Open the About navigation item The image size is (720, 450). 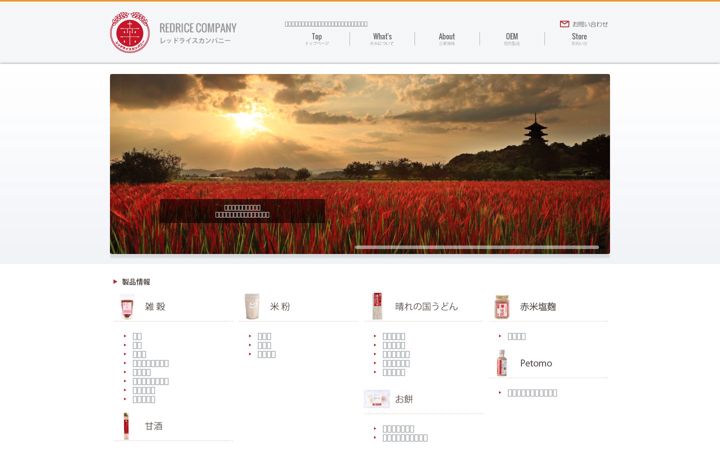pyautogui.click(x=447, y=39)
